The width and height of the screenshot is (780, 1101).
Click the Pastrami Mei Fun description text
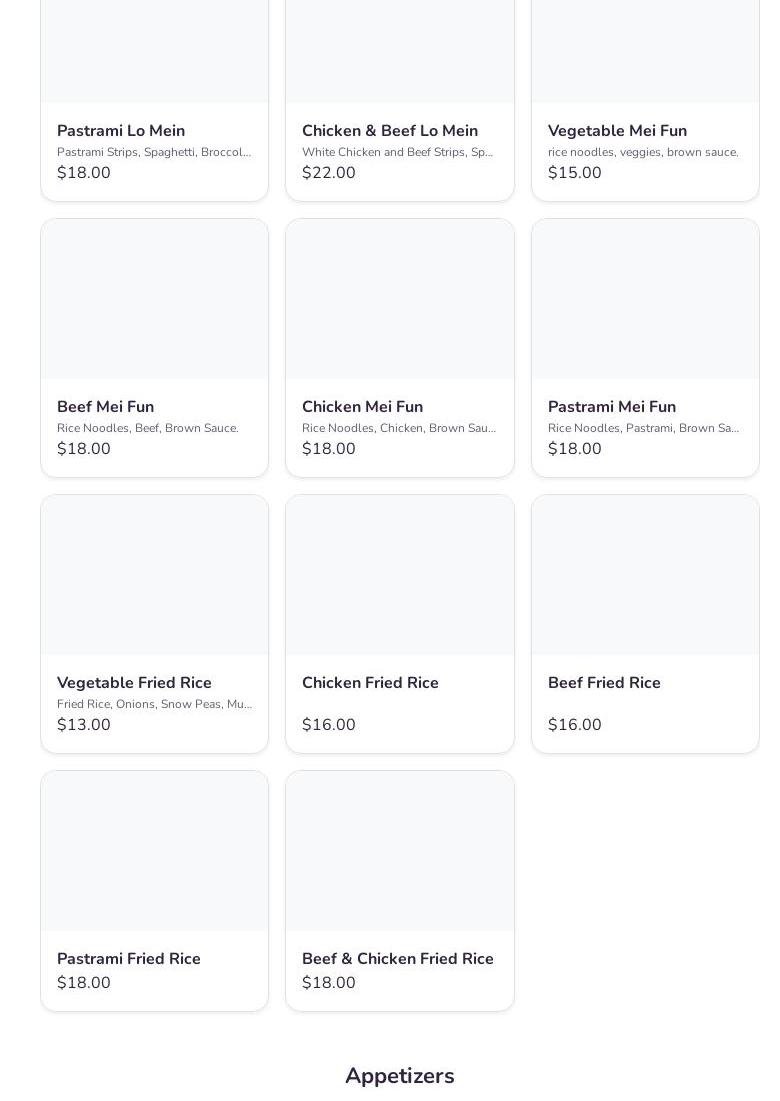point(643,428)
